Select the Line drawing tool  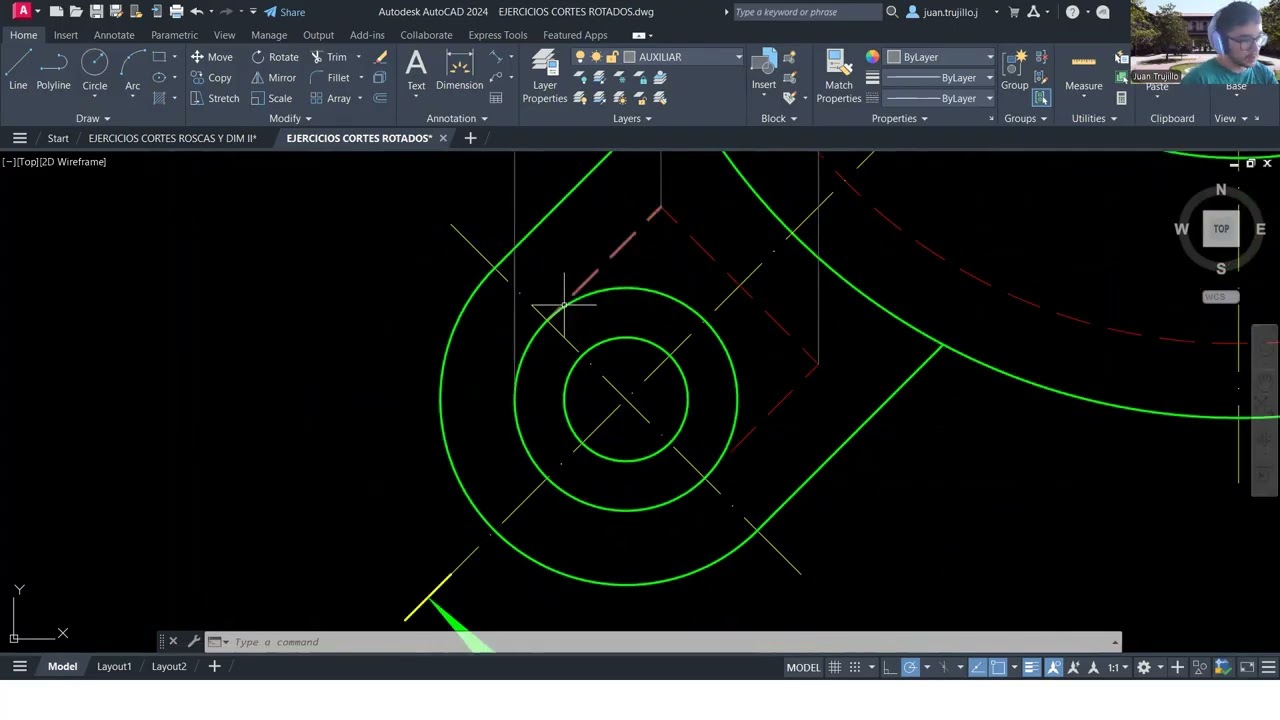[x=18, y=71]
